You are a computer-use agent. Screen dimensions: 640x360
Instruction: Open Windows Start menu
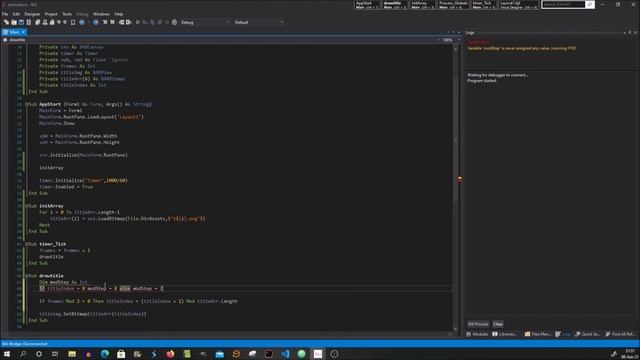(x=7, y=354)
